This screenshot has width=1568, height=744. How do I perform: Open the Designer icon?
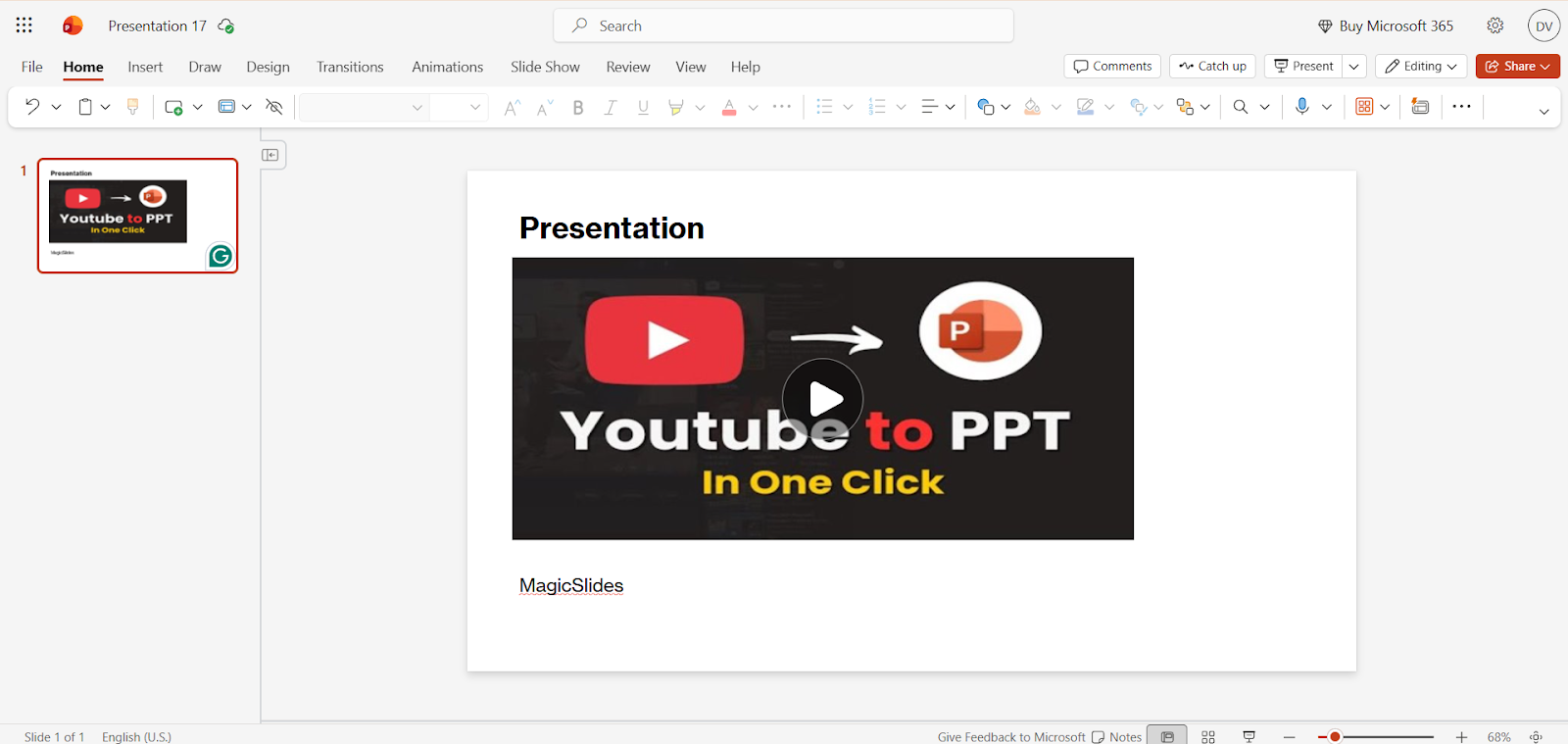(x=1364, y=107)
